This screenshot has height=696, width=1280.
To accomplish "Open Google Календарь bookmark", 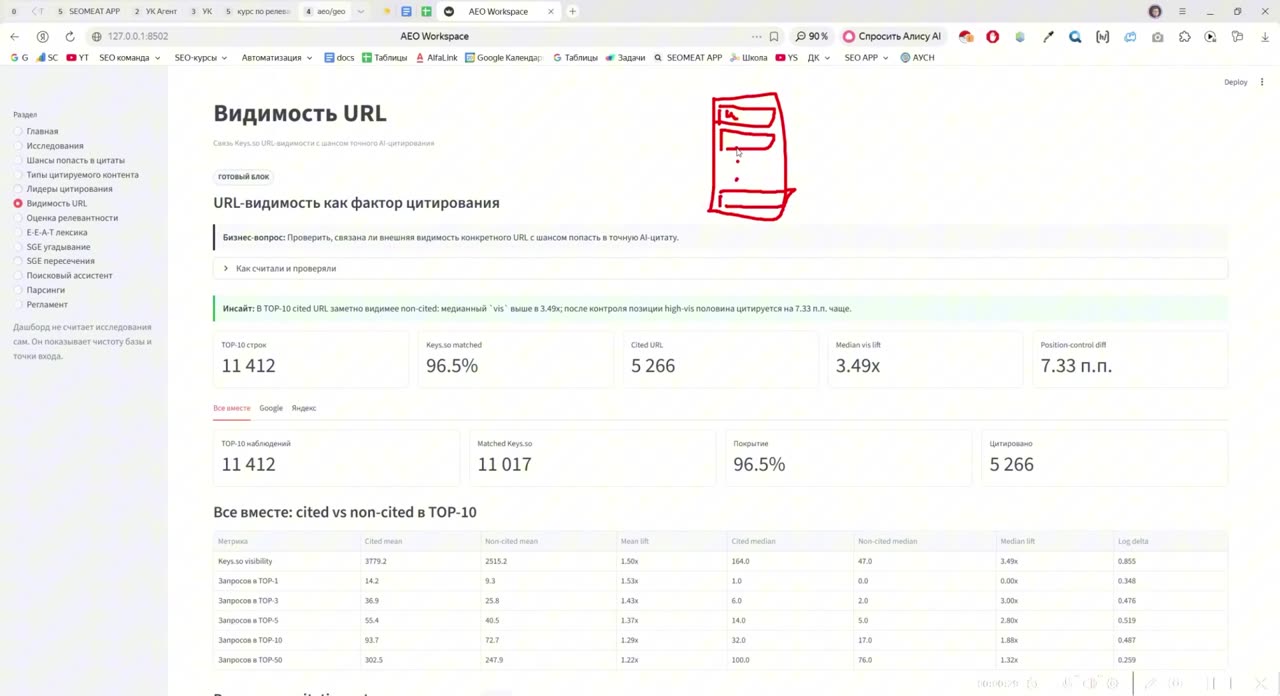I will 503,58.
